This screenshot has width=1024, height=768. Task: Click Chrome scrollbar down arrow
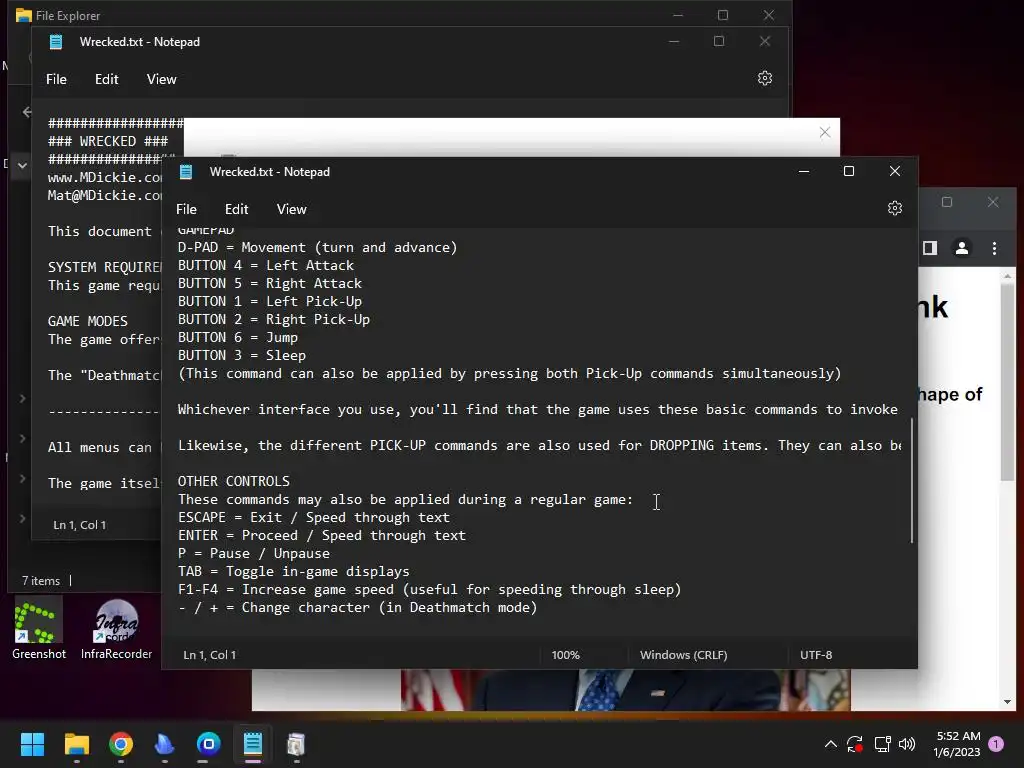[1007, 702]
